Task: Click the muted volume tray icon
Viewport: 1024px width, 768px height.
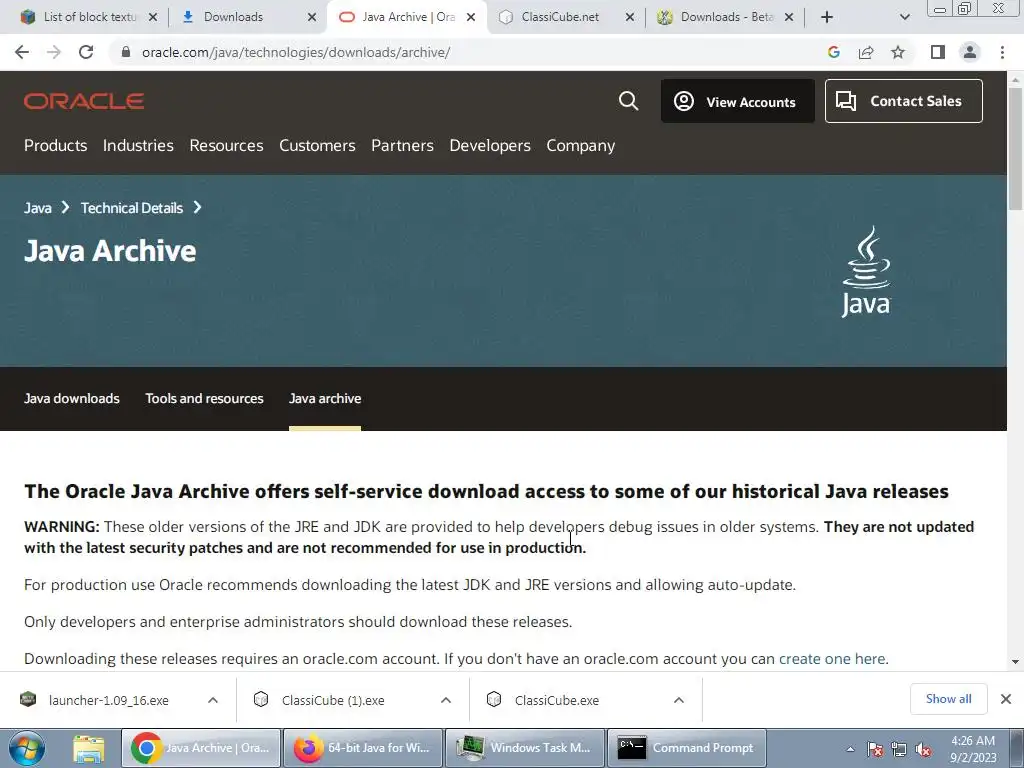Action: pos(923,749)
